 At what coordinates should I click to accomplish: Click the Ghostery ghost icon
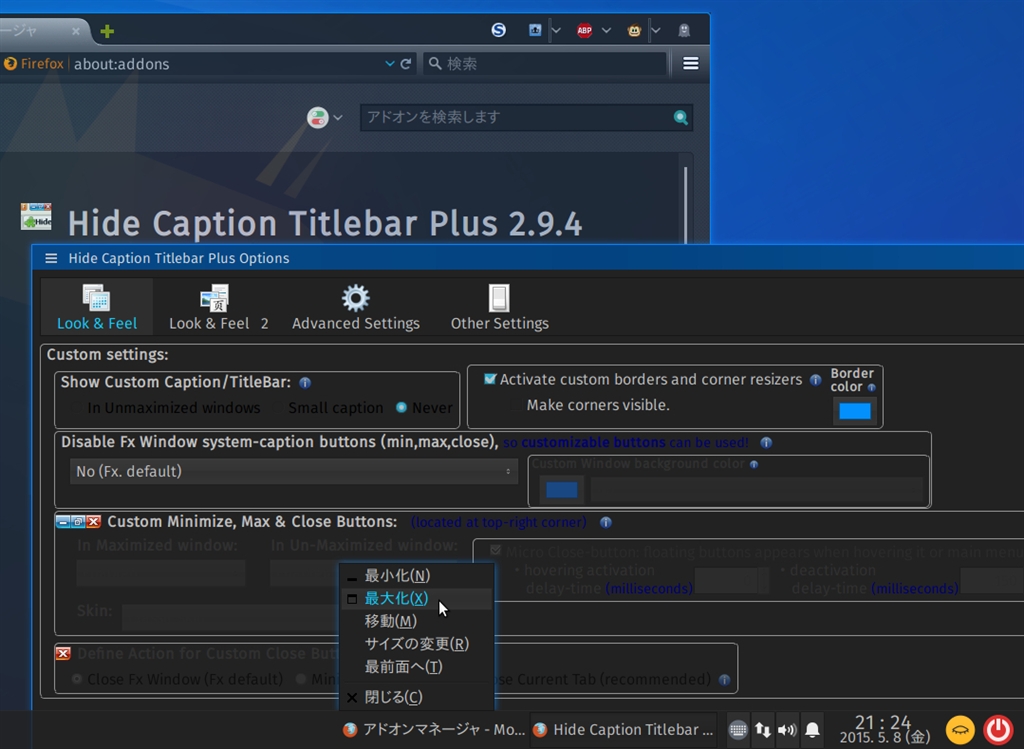pyautogui.click(x=684, y=30)
